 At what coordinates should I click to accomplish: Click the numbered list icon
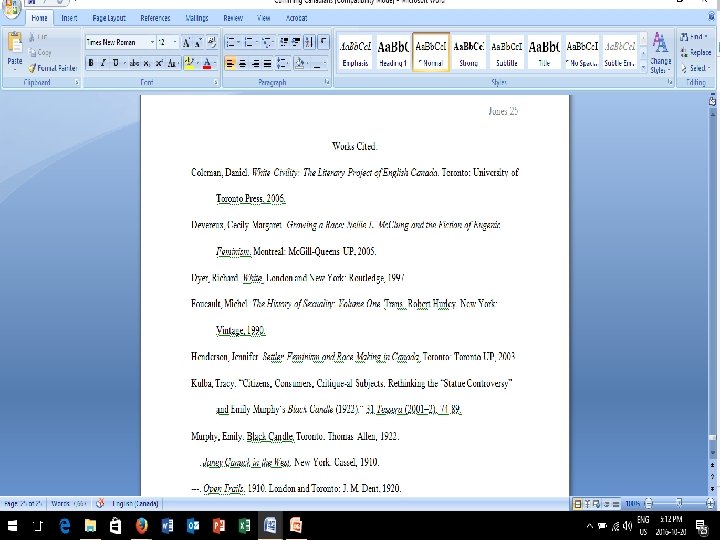[x=249, y=43]
